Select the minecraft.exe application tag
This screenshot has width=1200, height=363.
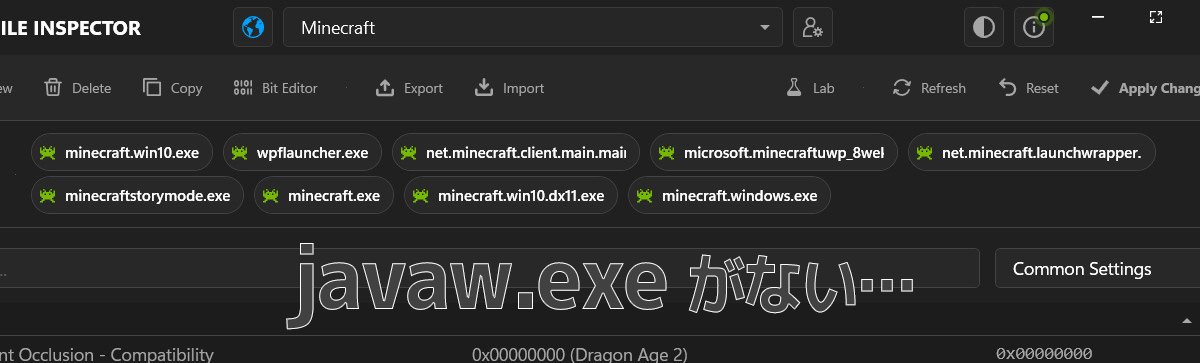(x=323, y=195)
